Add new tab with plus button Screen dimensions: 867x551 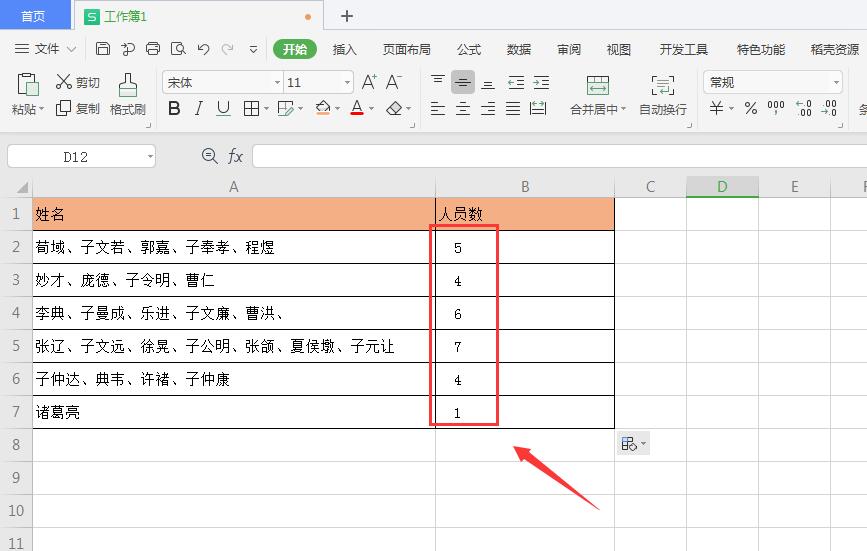click(x=347, y=16)
